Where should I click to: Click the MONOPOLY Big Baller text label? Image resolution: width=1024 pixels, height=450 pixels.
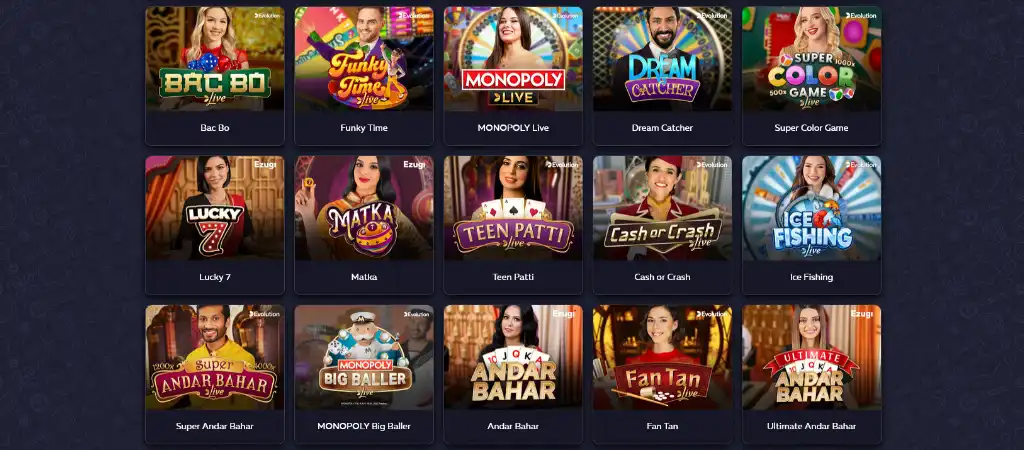click(364, 426)
